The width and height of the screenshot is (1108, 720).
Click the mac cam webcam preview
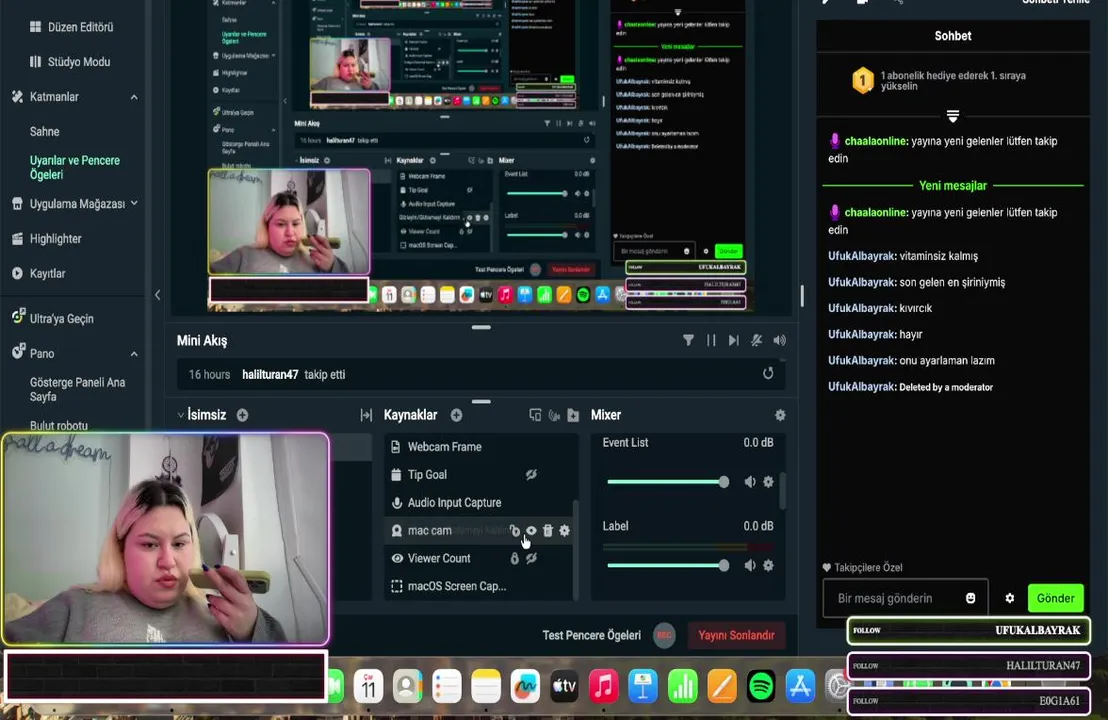coord(165,538)
